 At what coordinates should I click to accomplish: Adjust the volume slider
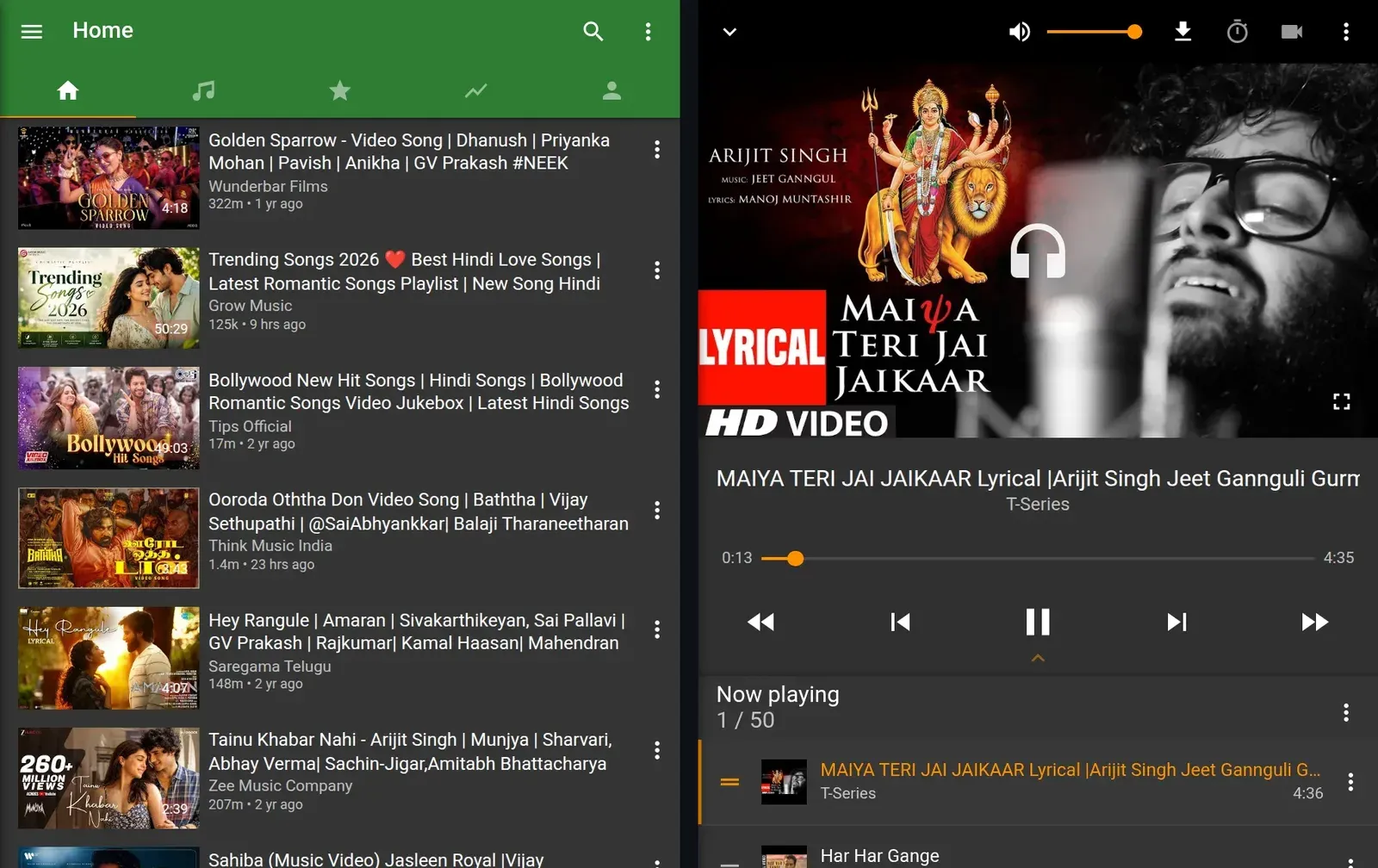[1095, 32]
